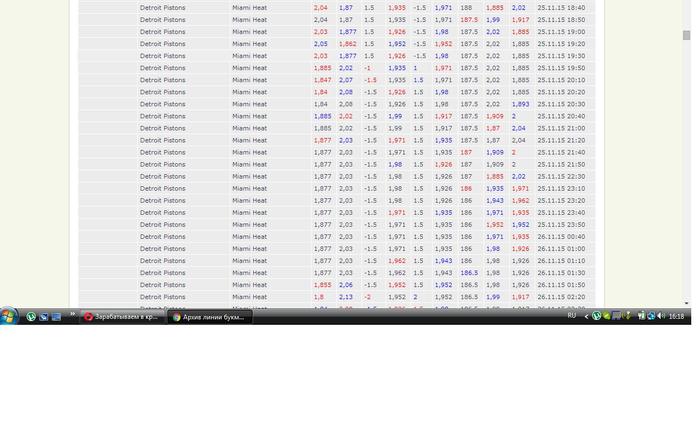Click red handicap -2 in the 02:20 row

pos(367,297)
